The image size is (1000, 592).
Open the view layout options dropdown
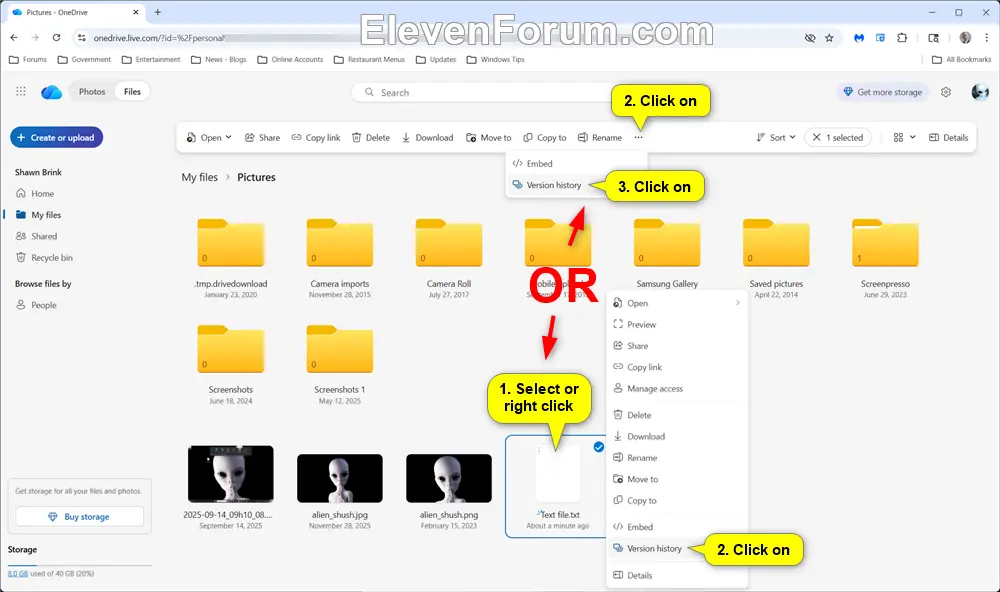coord(904,138)
